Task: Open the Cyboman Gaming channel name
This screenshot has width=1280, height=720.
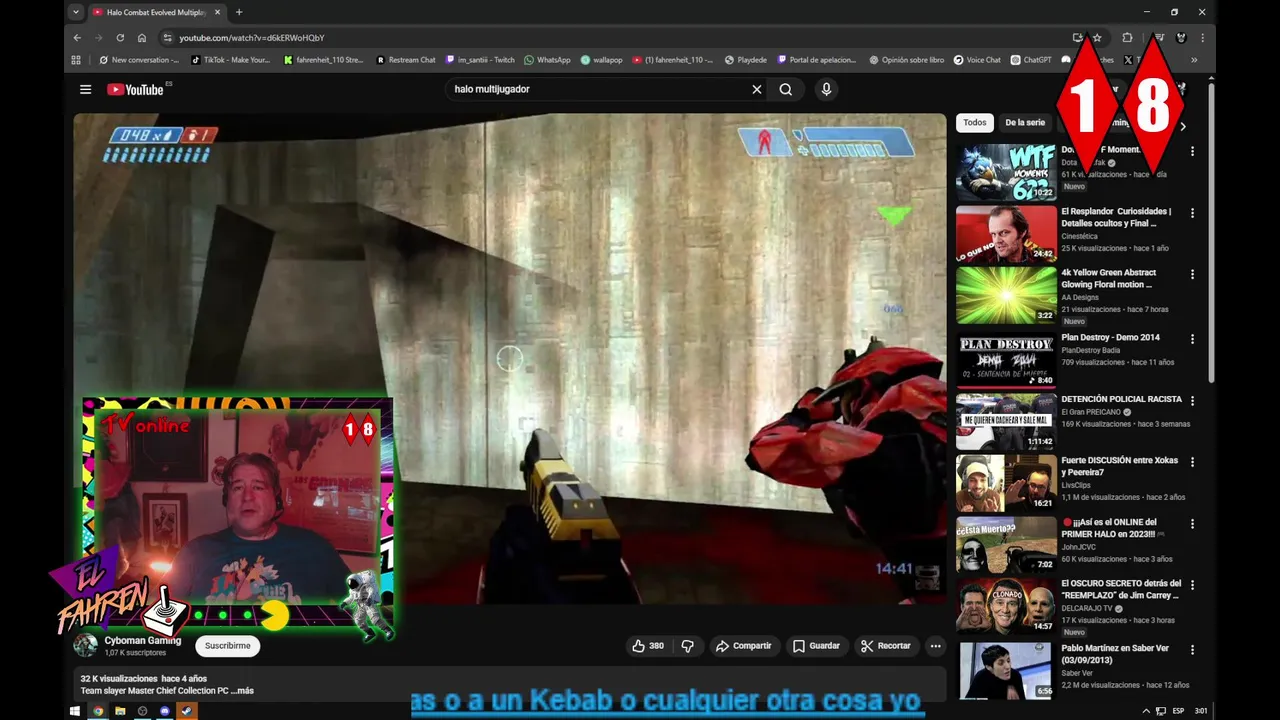Action: point(143,640)
